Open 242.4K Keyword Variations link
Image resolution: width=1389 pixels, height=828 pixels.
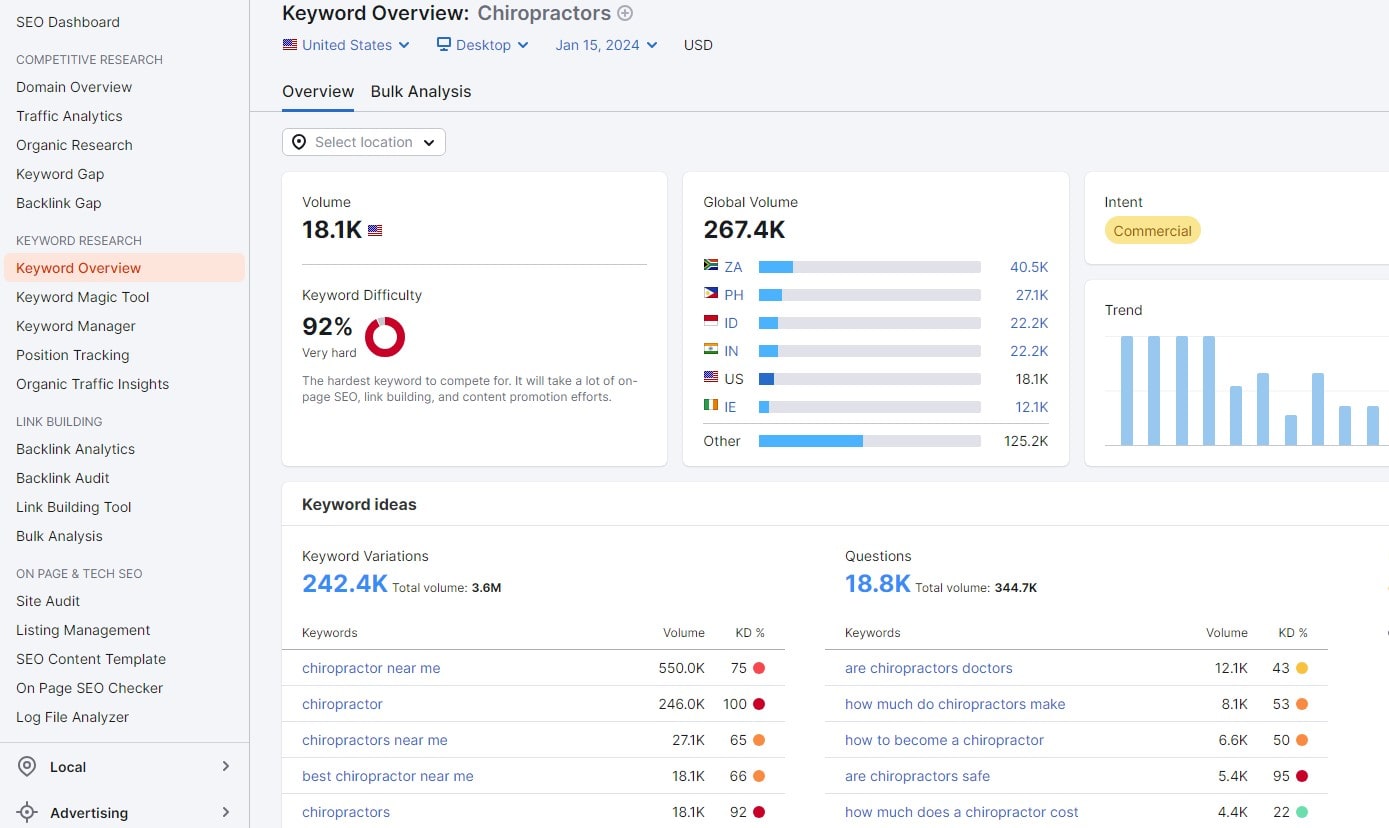(x=345, y=584)
